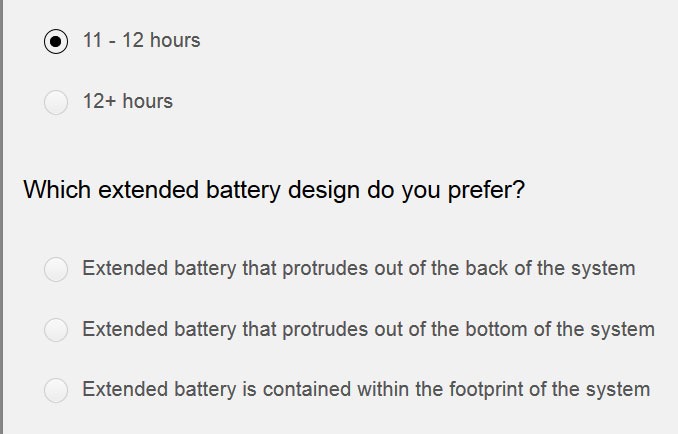Screen dimensions: 678x434
Task: Click the word "prefer?" in the question
Action: click(x=486, y=190)
